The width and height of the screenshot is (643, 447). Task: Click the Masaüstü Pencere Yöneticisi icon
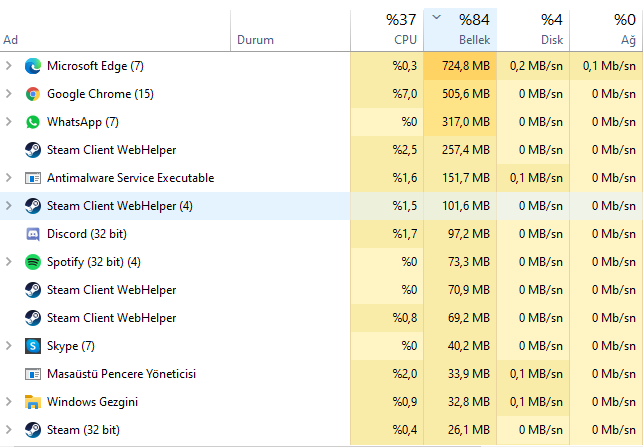(x=33, y=374)
